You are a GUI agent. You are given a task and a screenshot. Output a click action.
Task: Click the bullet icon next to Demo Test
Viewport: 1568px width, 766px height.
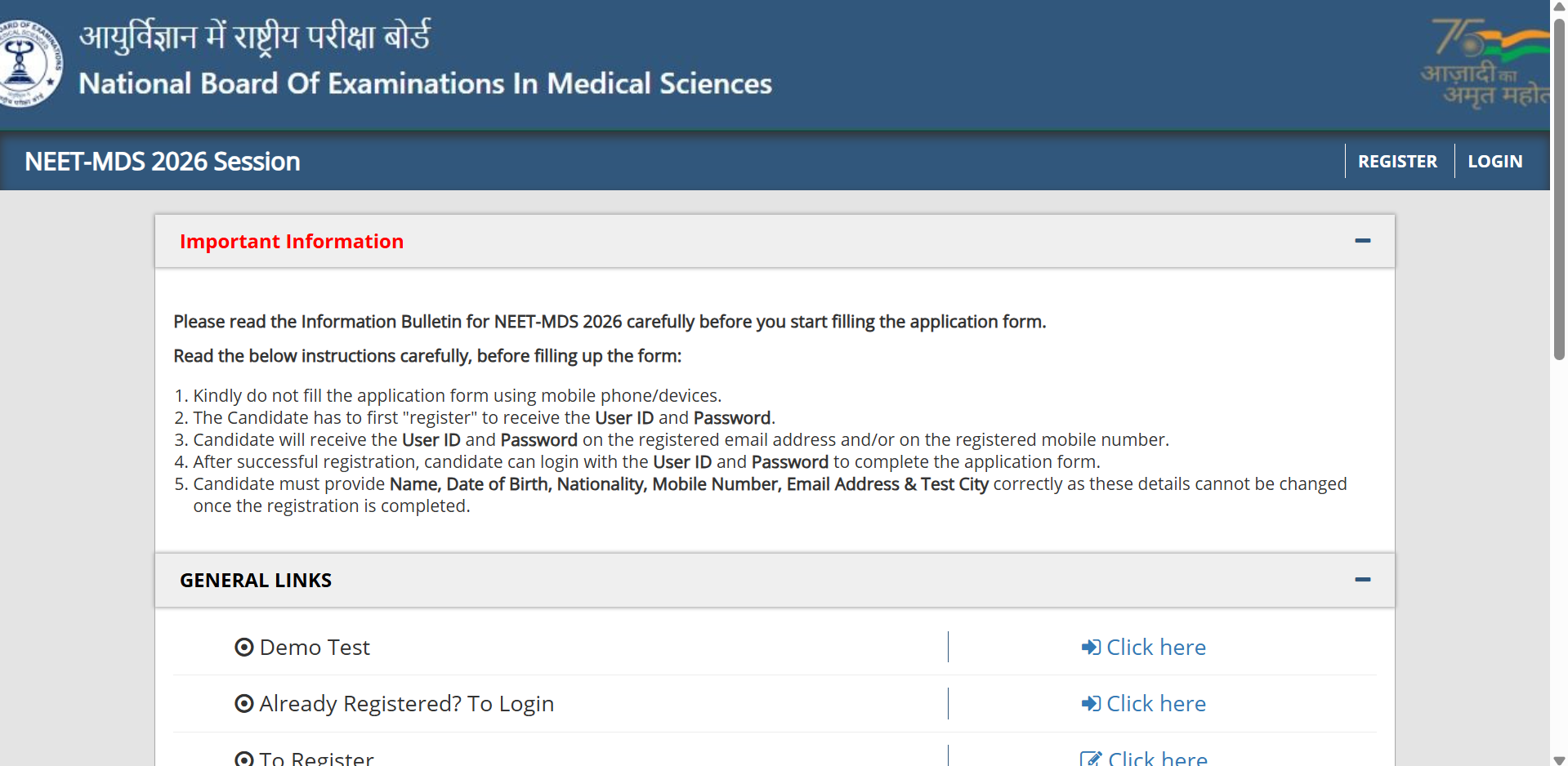coord(243,648)
